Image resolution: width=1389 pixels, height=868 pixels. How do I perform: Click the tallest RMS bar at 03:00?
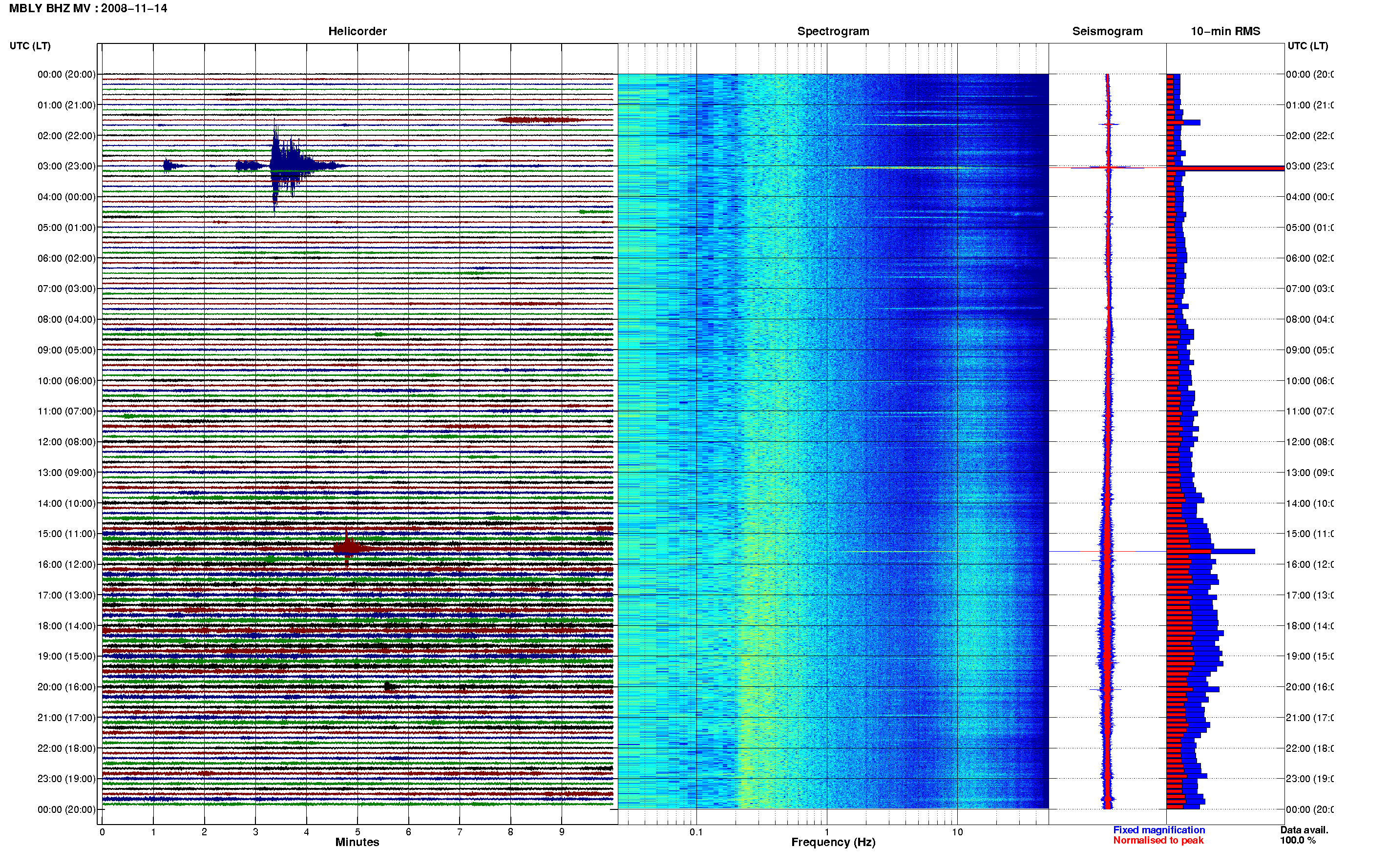coord(1225,168)
